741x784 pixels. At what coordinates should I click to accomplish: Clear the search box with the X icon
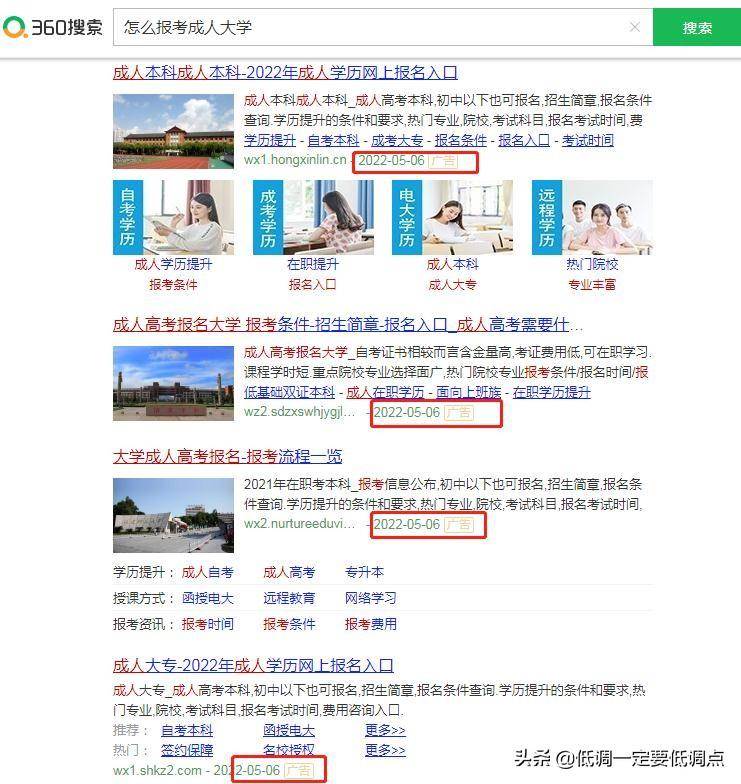[x=634, y=27]
